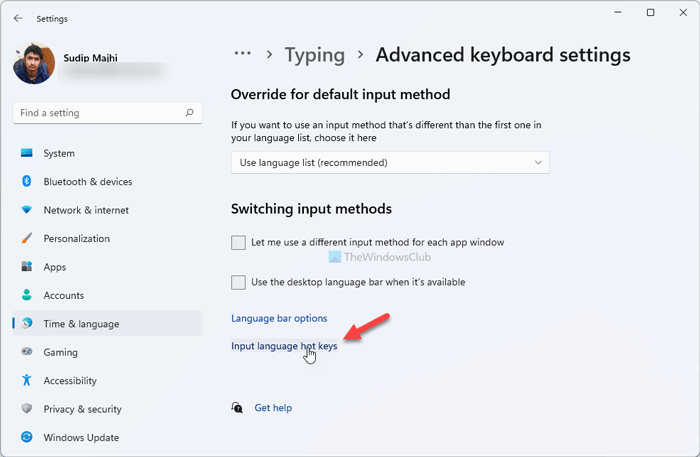This screenshot has height=457, width=700.
Task: Click the Apps icon in sidebar
Action: pos(26,267)
